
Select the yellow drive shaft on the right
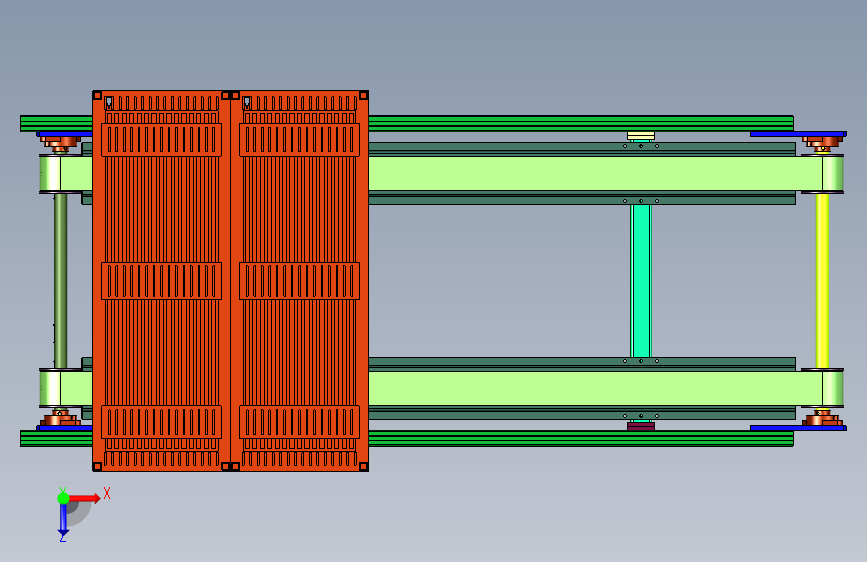click(x=822, y=281)
